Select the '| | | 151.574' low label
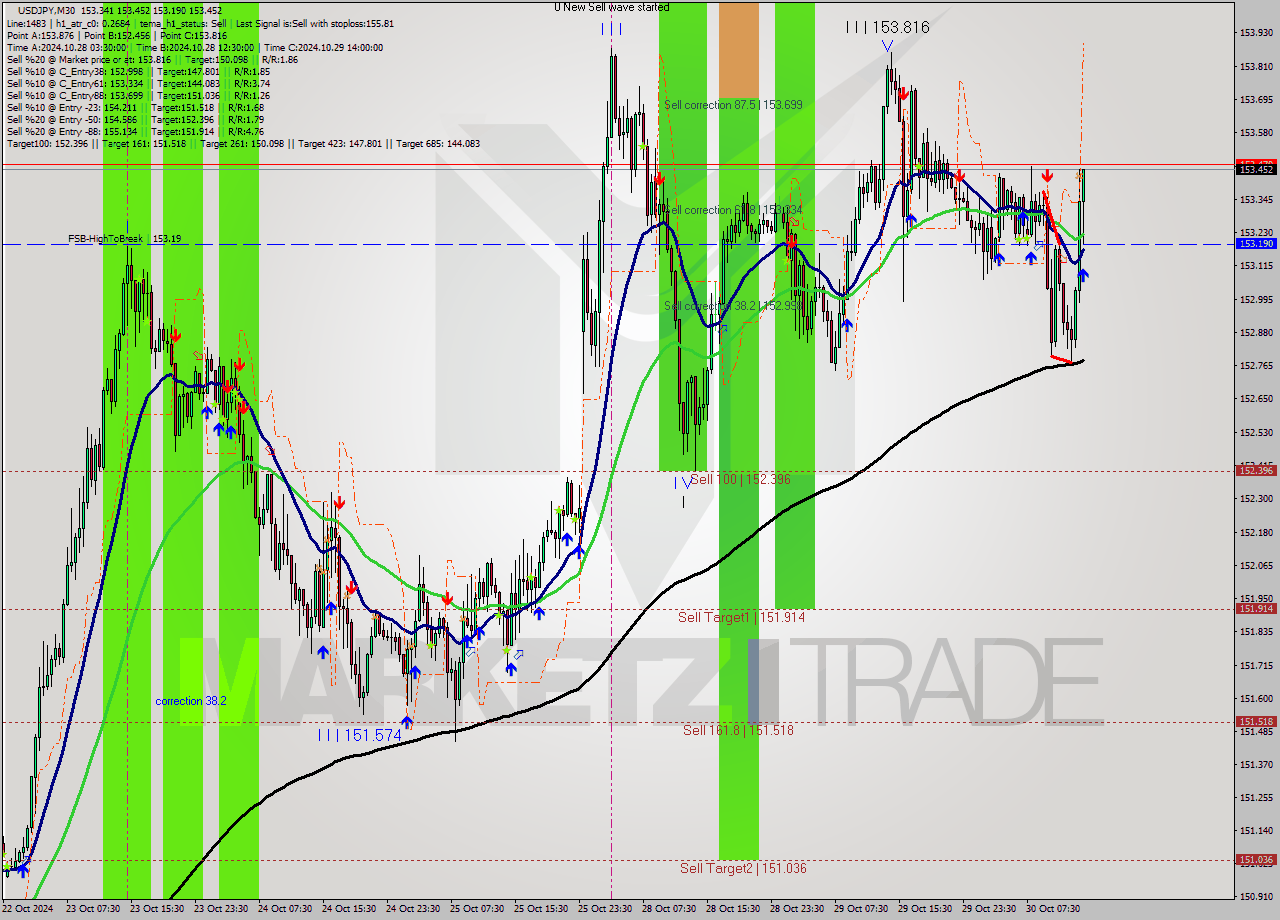This screenshot has width=1280, height=920. [x=359, y=735]
